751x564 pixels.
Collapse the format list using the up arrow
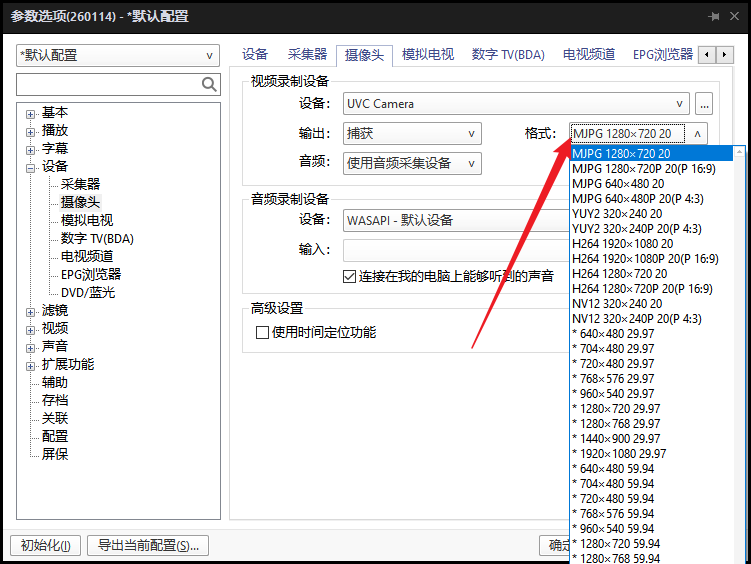[x=697, y=134]
